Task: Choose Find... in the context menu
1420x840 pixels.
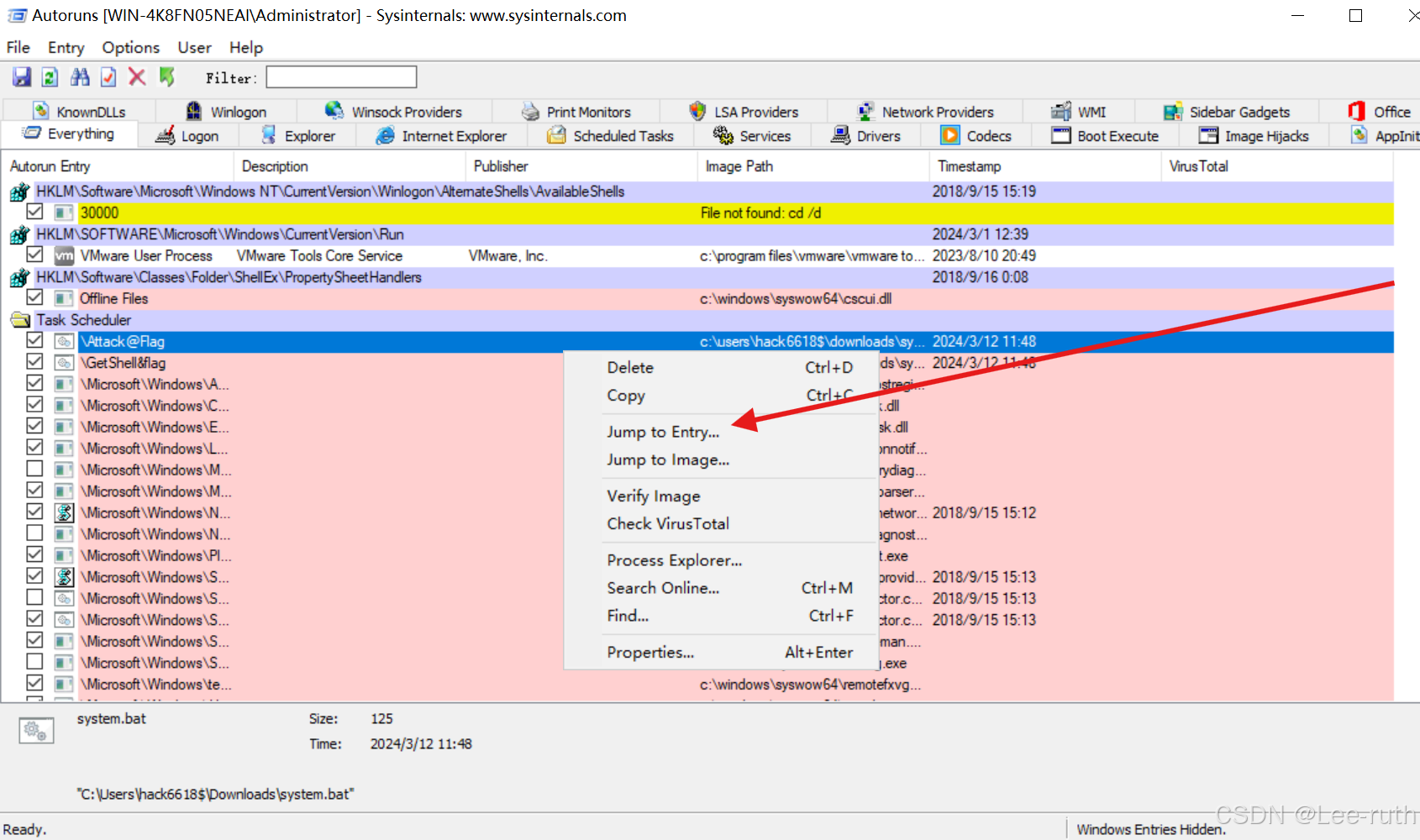Action: [x=721, y=616]
